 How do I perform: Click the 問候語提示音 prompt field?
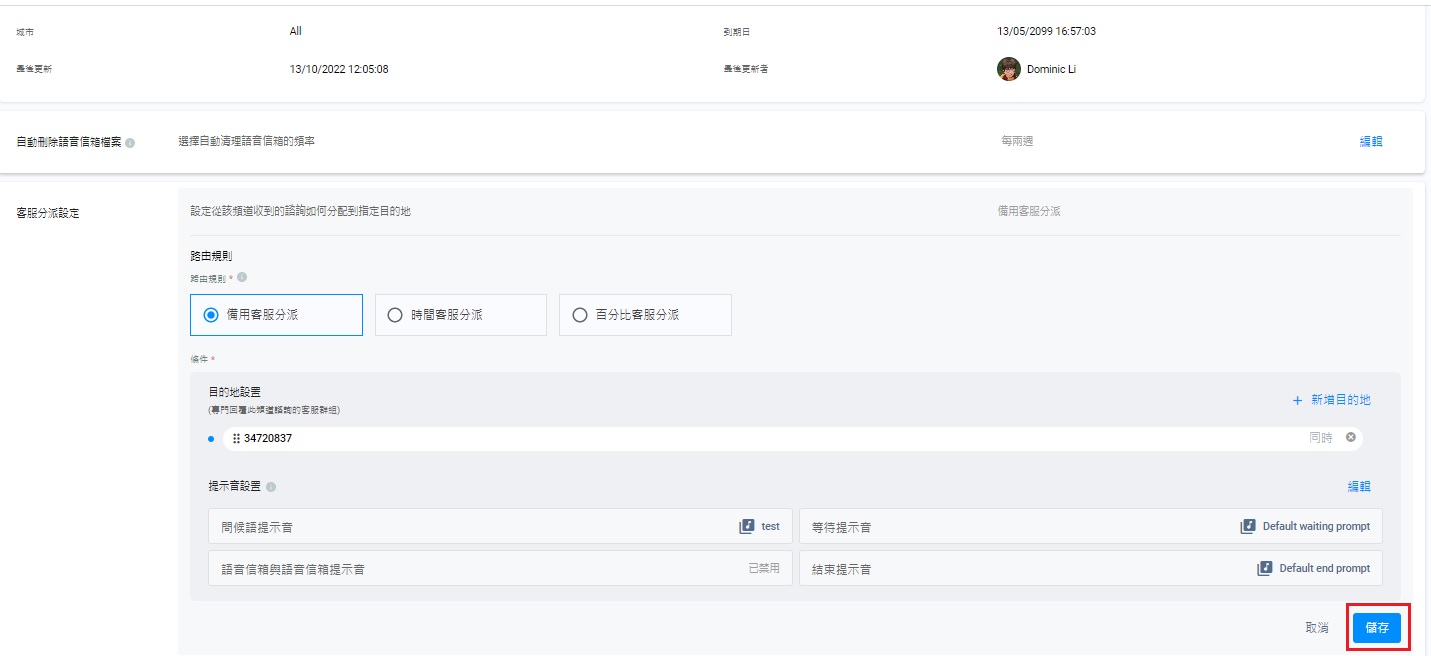click(500, 526)
